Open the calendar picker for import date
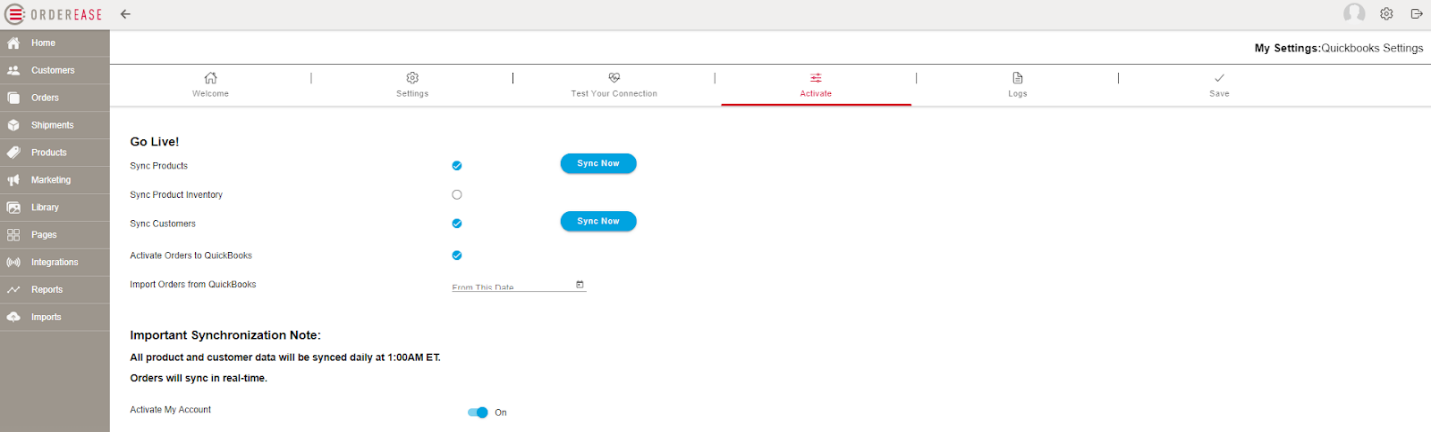The image size is (1431, 432). click(x=580, y=285)
